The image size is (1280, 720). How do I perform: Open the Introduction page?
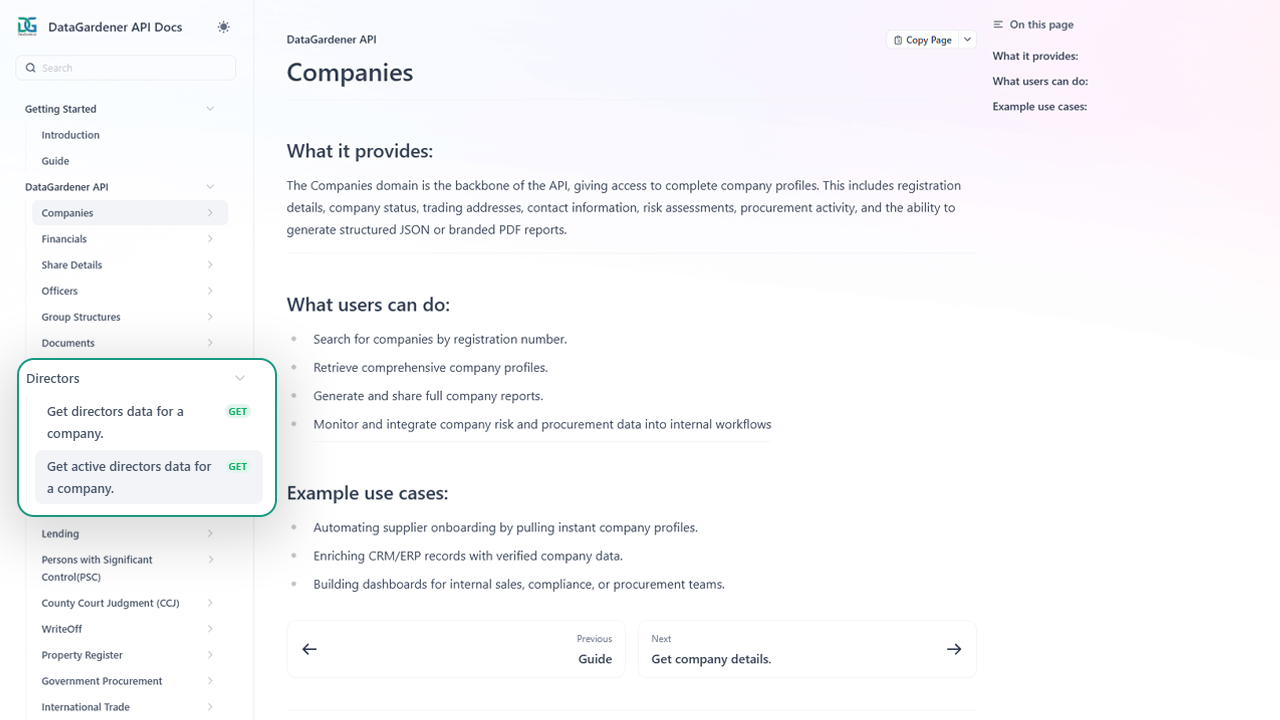(x=70, y=135)
